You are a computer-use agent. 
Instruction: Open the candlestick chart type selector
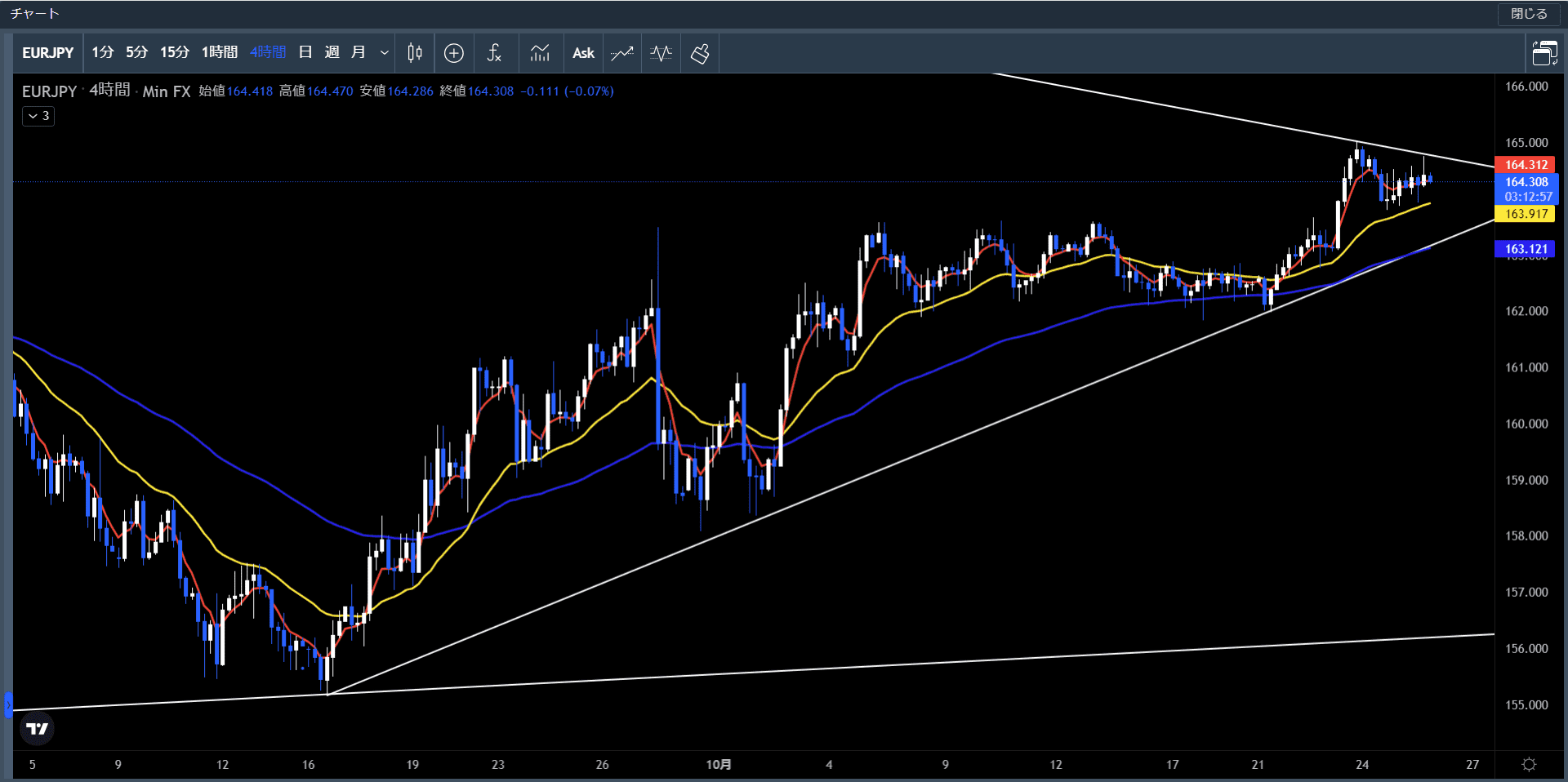tap(415, 53)
